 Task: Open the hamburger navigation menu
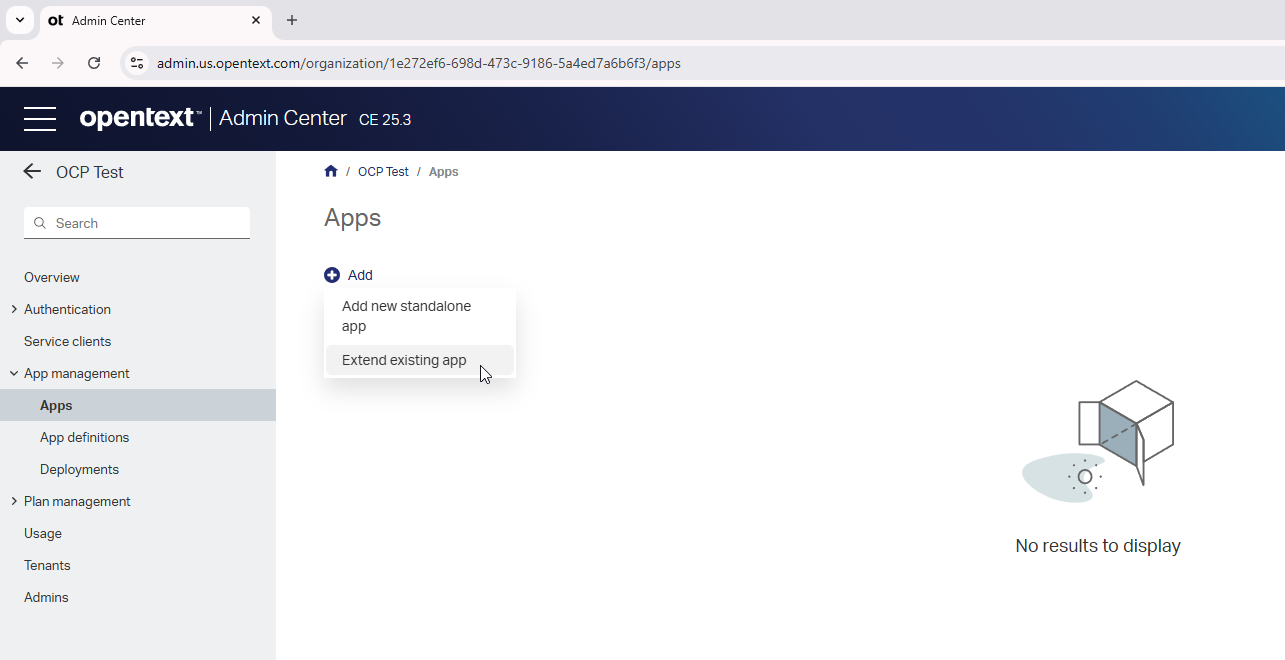[40, 118]
